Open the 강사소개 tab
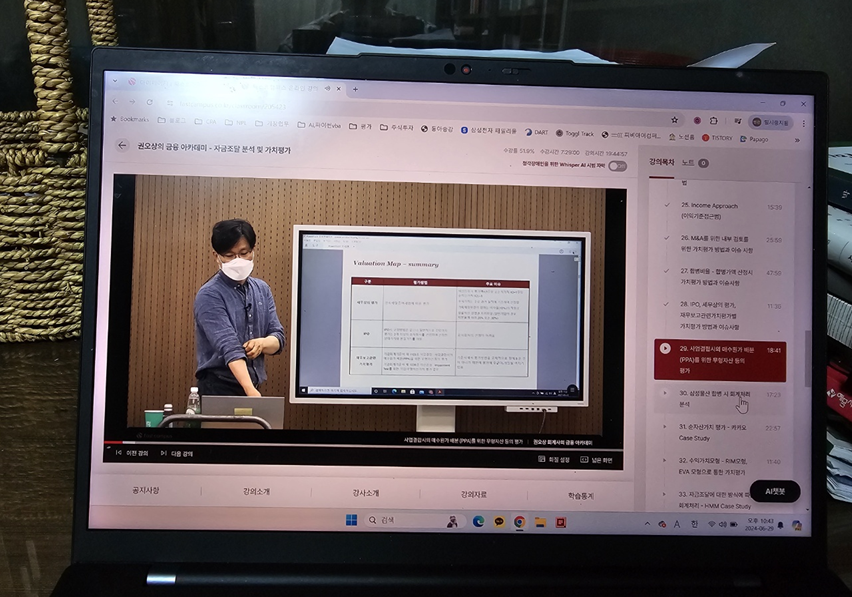 click(365, 493)
